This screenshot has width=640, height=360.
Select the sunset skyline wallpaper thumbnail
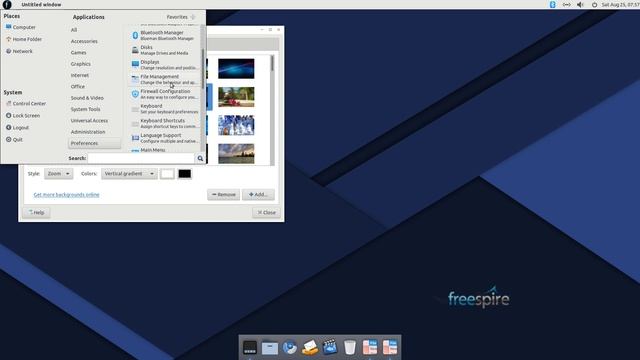point(236,153)
